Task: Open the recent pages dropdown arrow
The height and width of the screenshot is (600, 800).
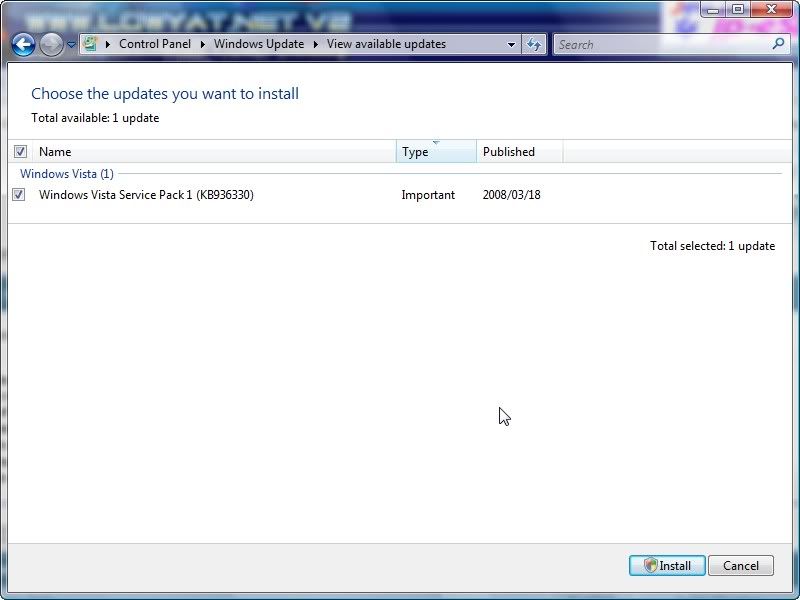Action: [x=71, y=45]
